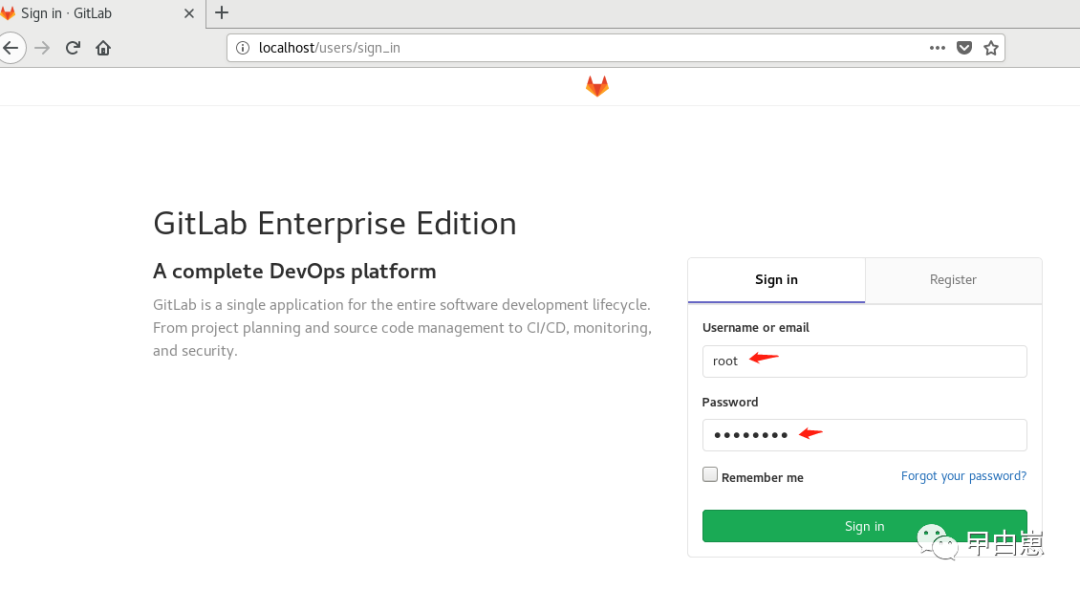
Task: Click the browser forward arrow button
Action: click(x=42, y=48)
